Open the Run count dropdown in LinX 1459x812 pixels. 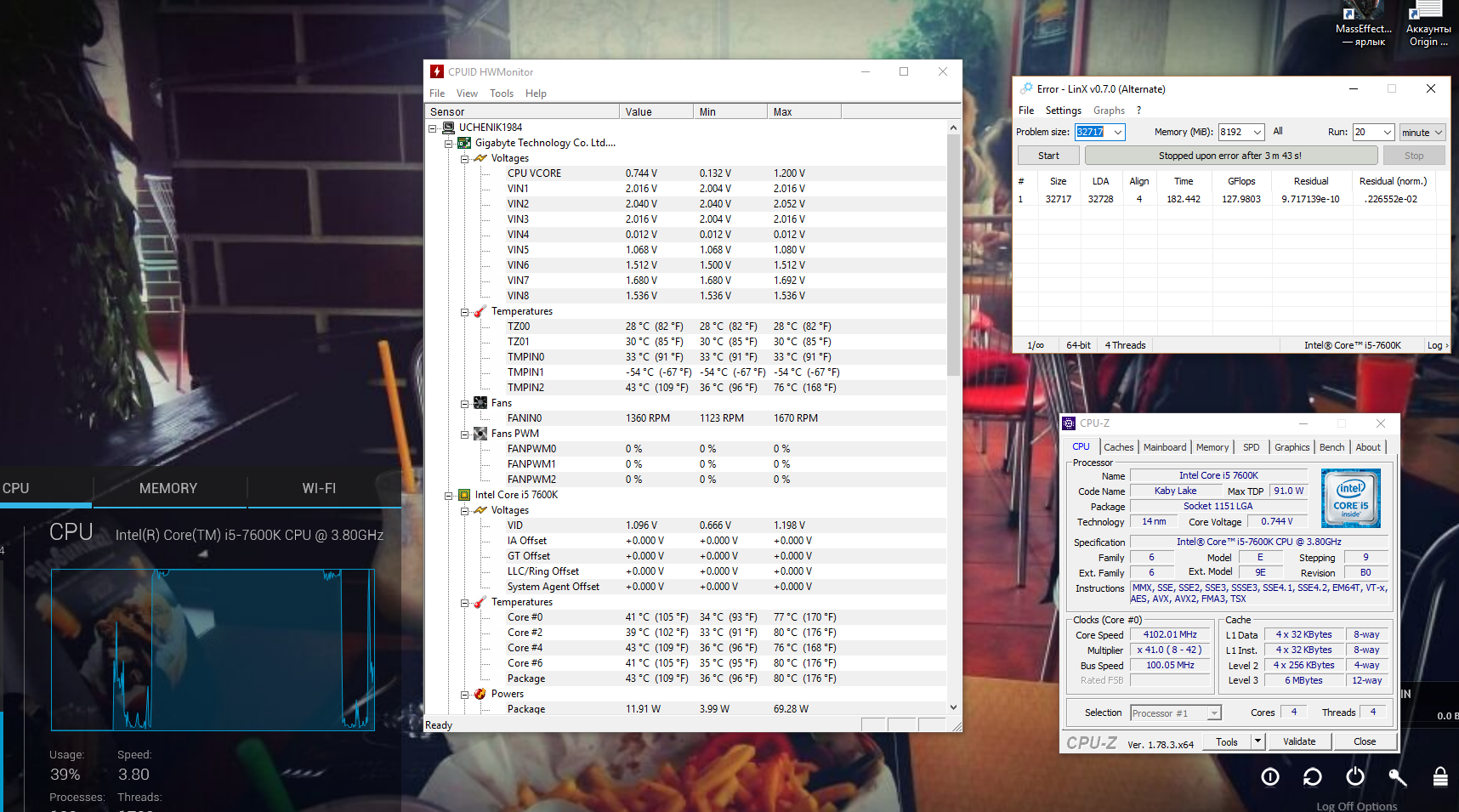(x=1388, y=132)
